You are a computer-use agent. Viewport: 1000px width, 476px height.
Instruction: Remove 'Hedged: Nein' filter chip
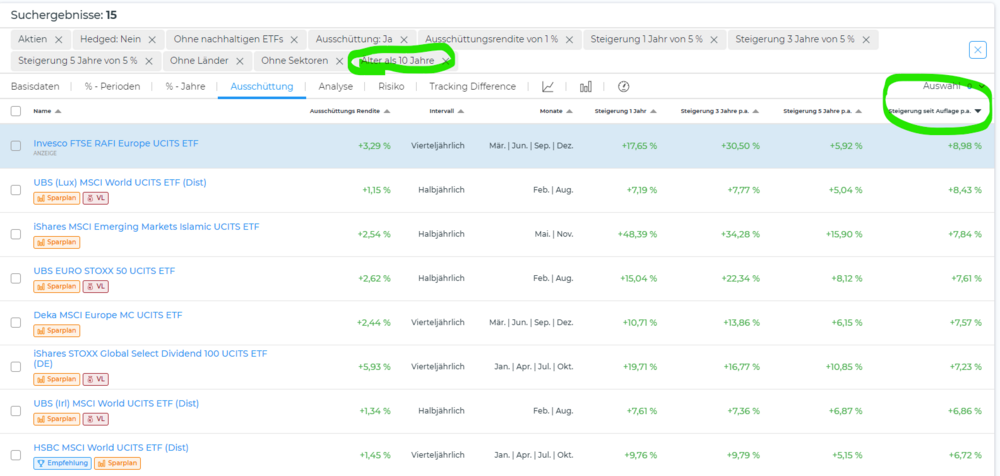[x=151, y=39]
